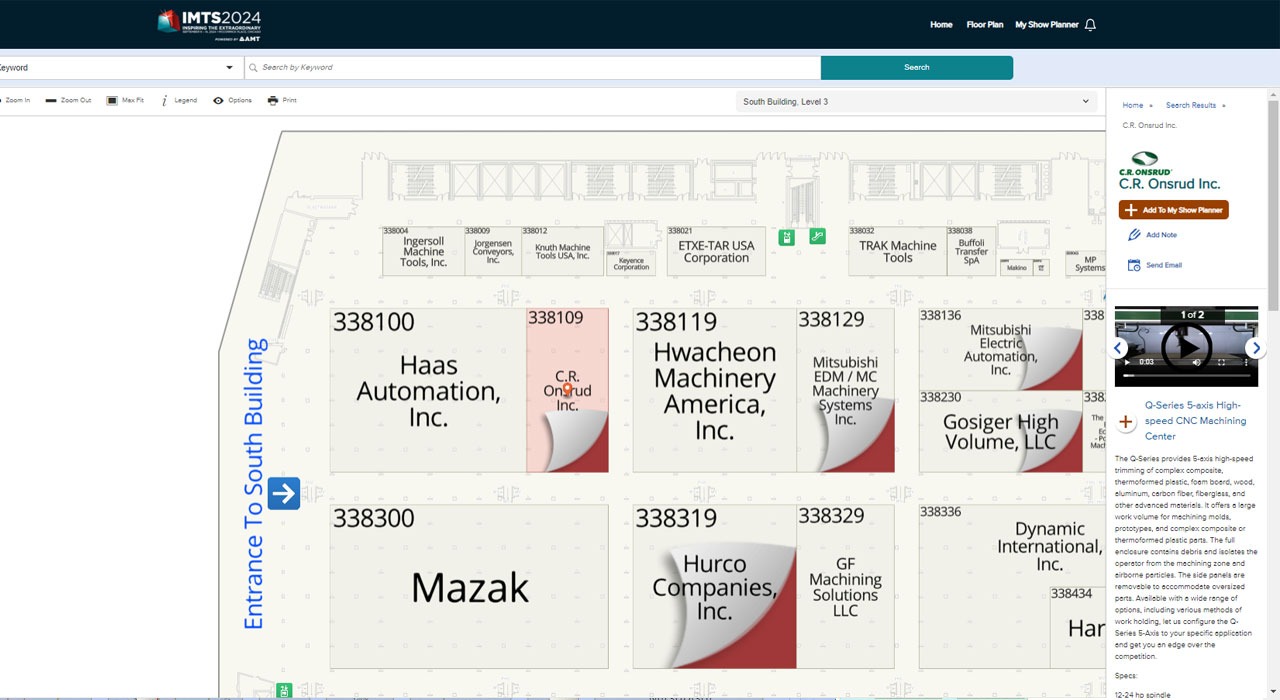Screen dimensions: 1280x700
Task: Click the Max Fit icon
Action: point(112,100)
